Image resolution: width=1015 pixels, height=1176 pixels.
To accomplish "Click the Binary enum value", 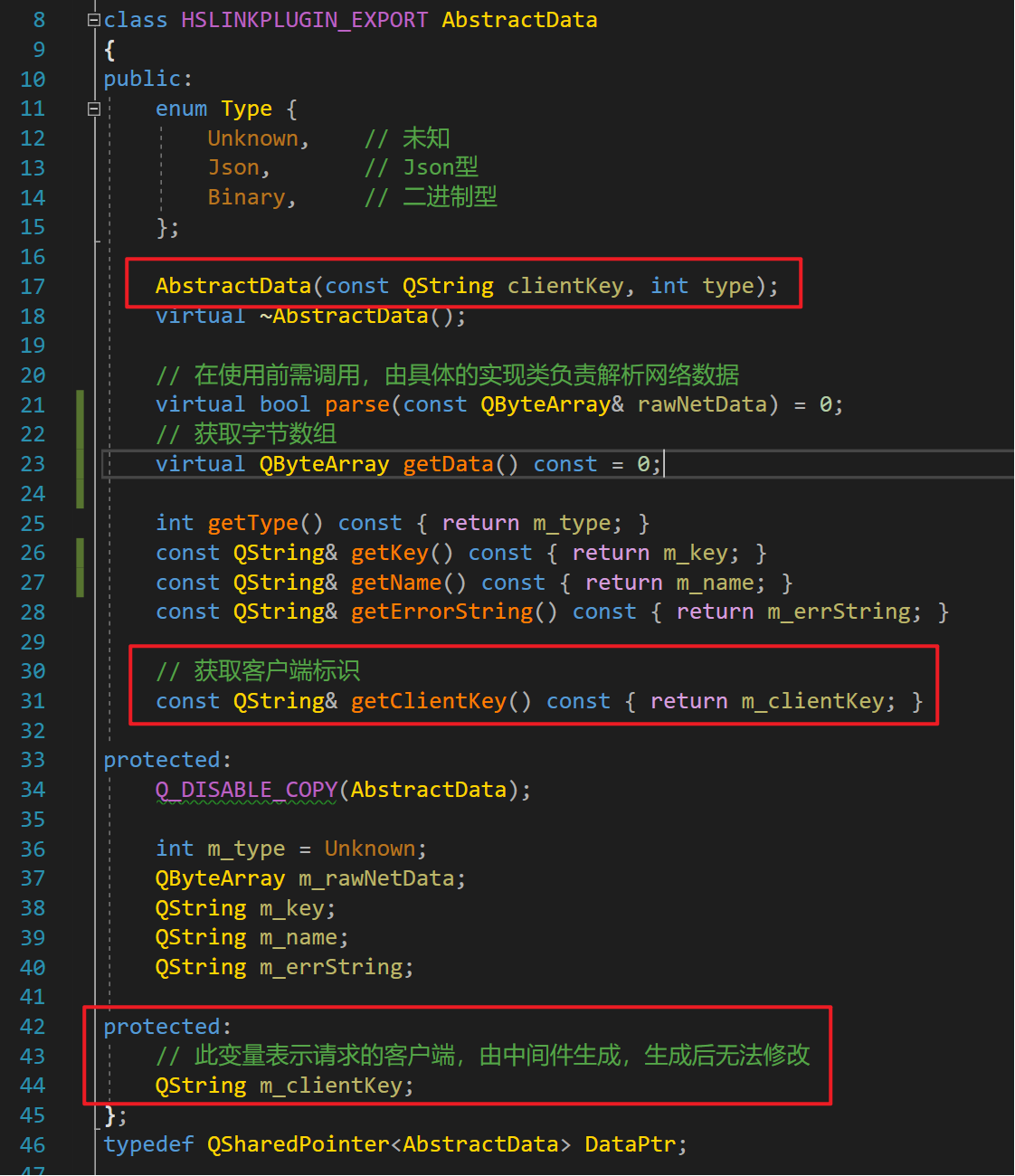I will (246, 197).
